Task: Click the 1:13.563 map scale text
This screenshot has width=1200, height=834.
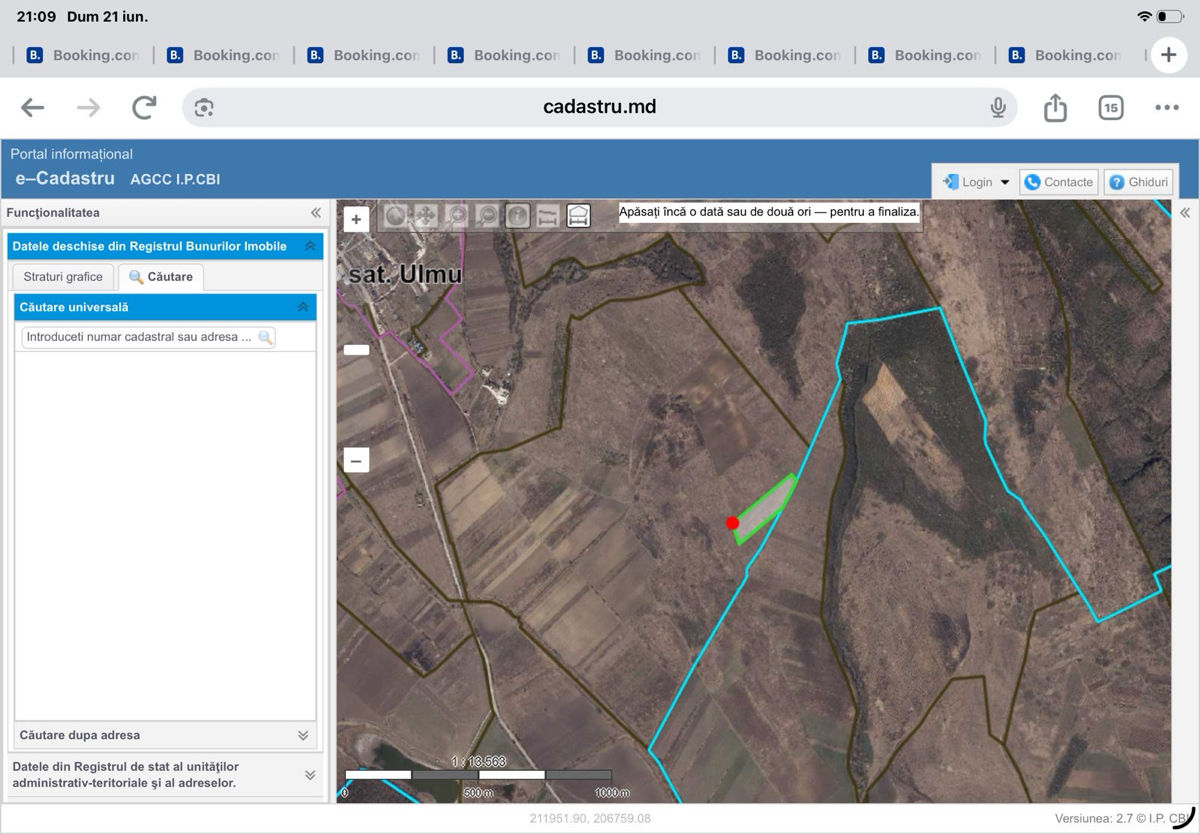Action: [x=479, y=761]
